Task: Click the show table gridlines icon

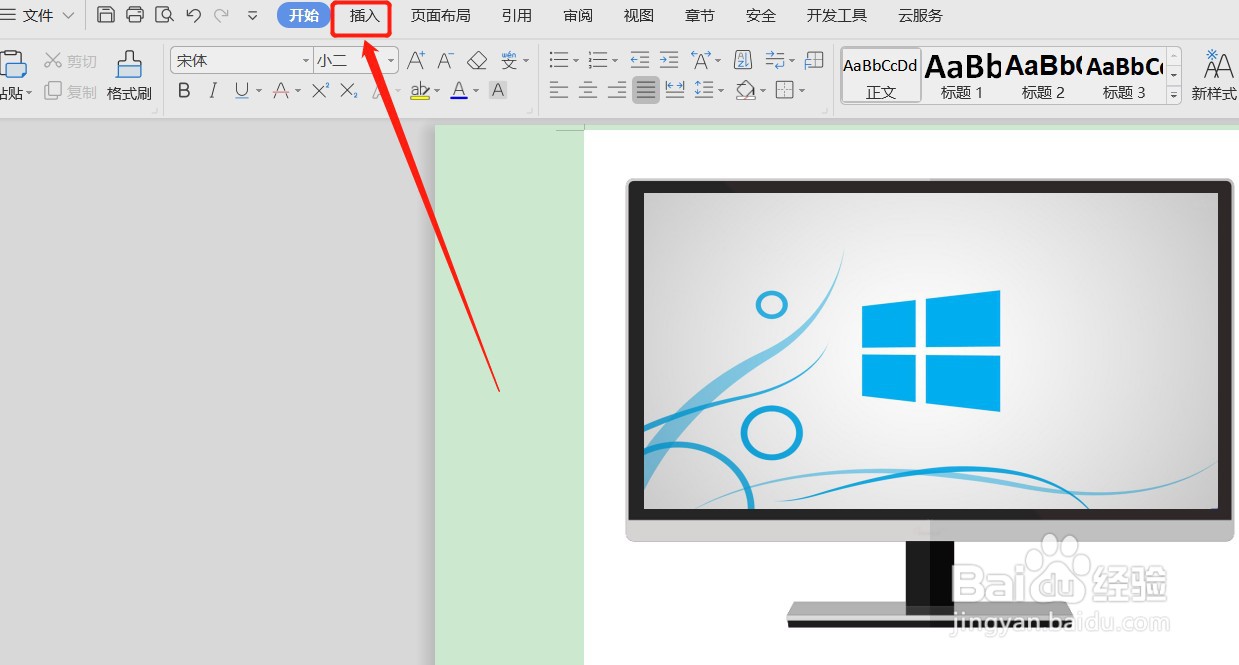Action: click(814, 61)
